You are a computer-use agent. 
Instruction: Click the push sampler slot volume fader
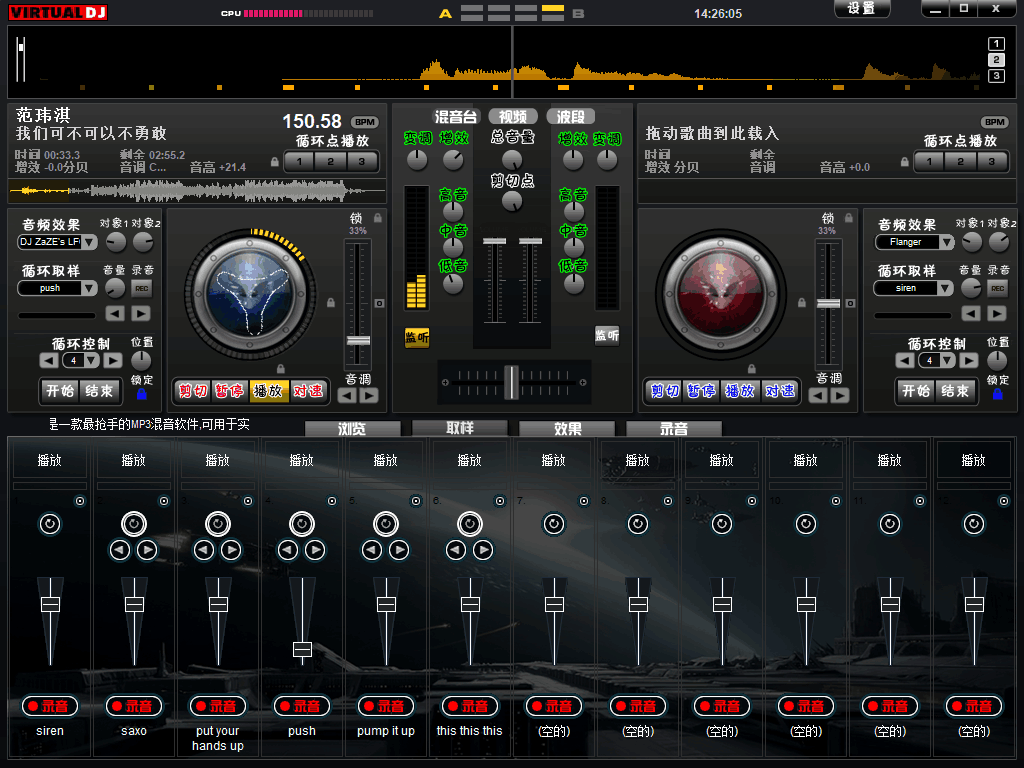click(302, 649)
